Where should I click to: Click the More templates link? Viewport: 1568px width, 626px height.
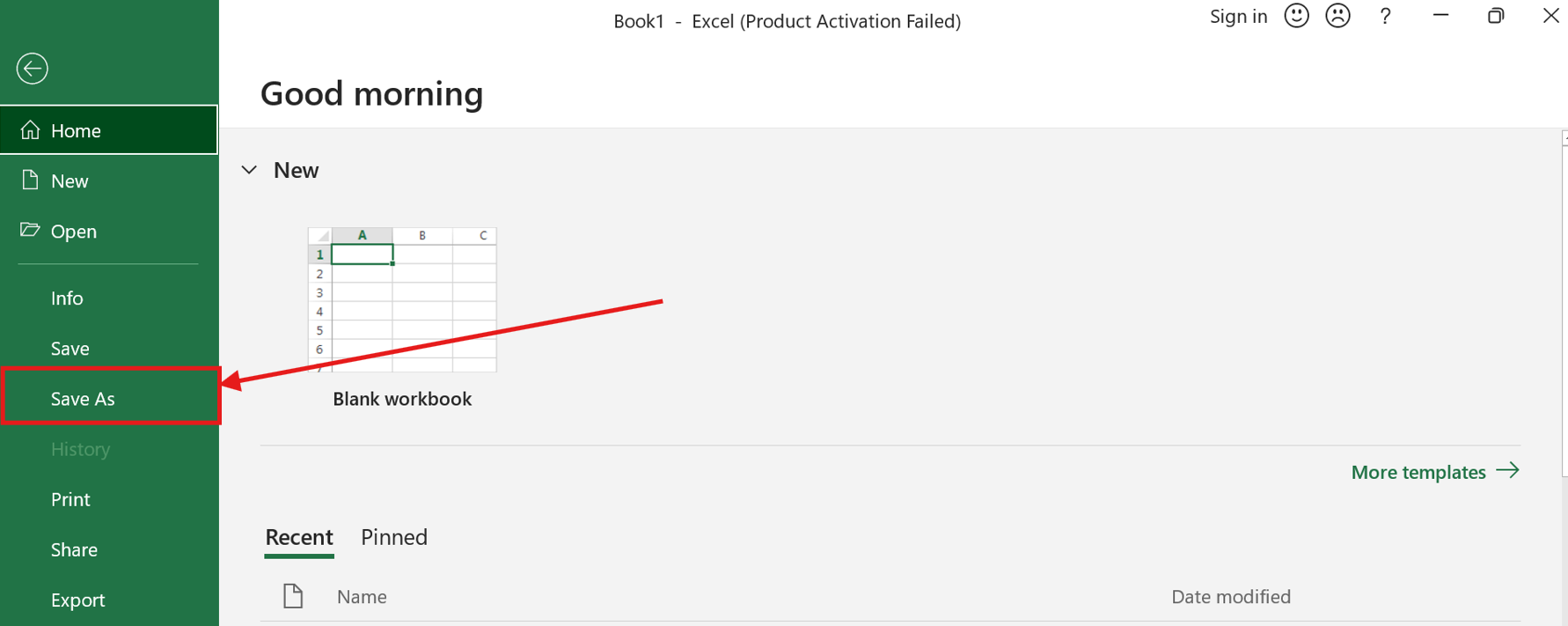pos(1434,472)
